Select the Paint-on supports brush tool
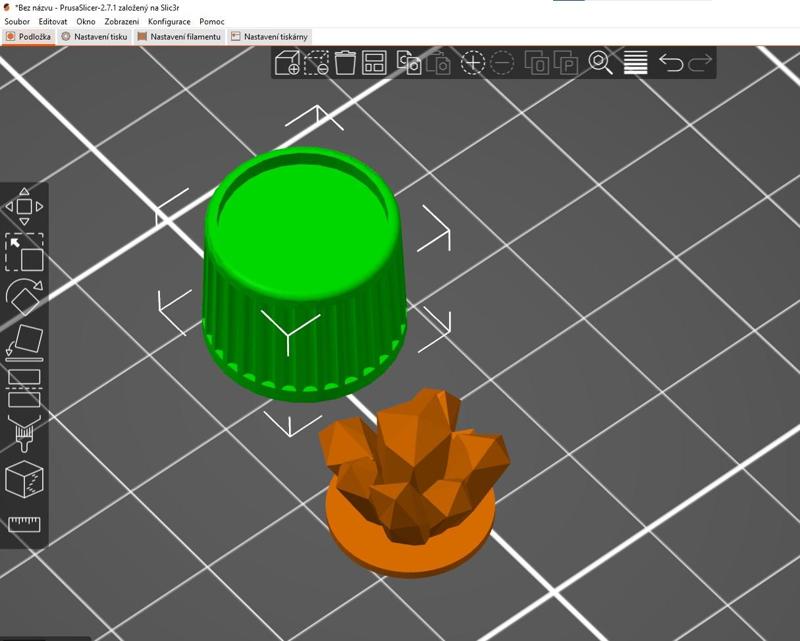 [x=24, y=433]
